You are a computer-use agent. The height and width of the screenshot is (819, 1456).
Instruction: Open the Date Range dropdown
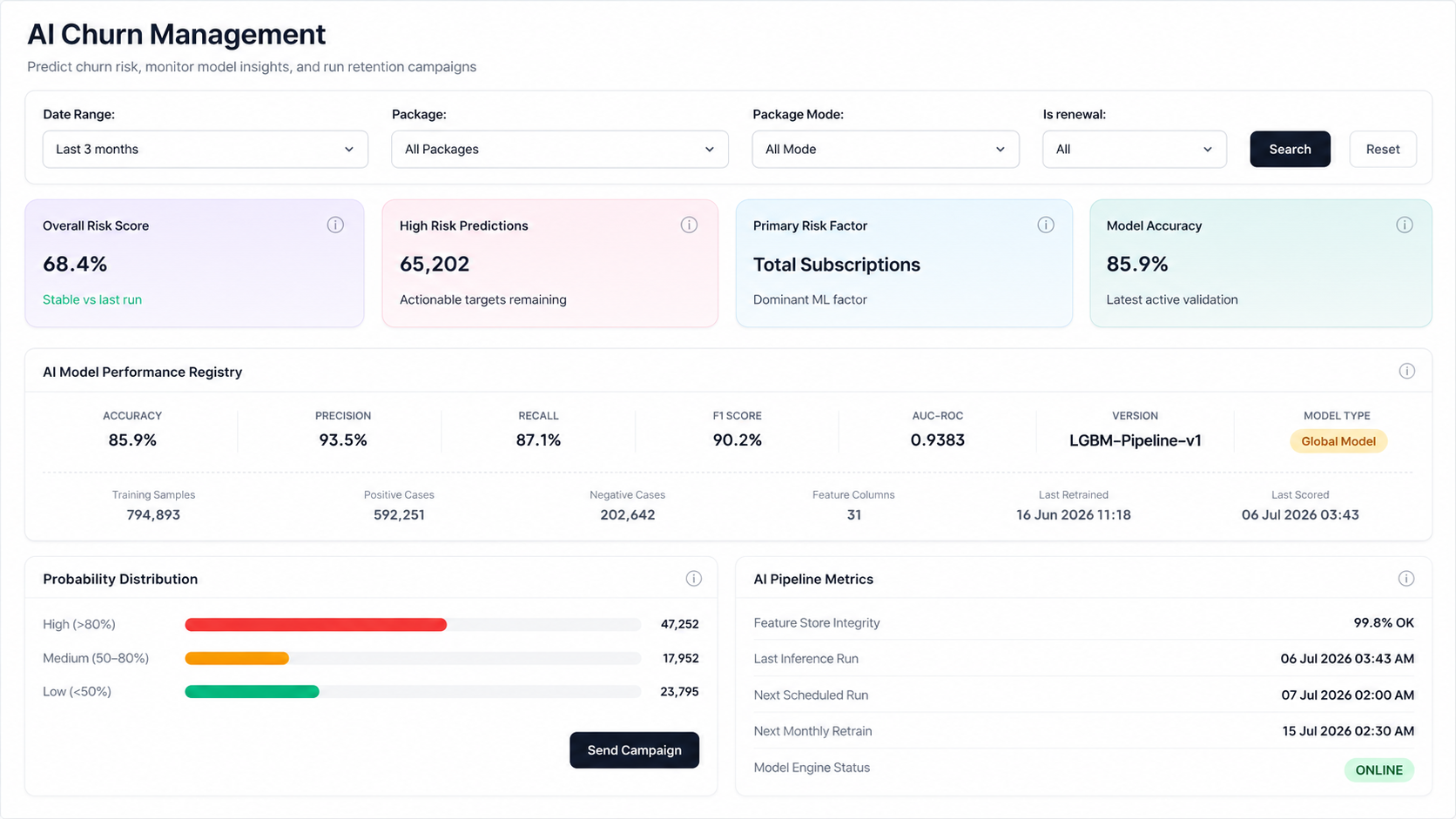pos(206,149)
